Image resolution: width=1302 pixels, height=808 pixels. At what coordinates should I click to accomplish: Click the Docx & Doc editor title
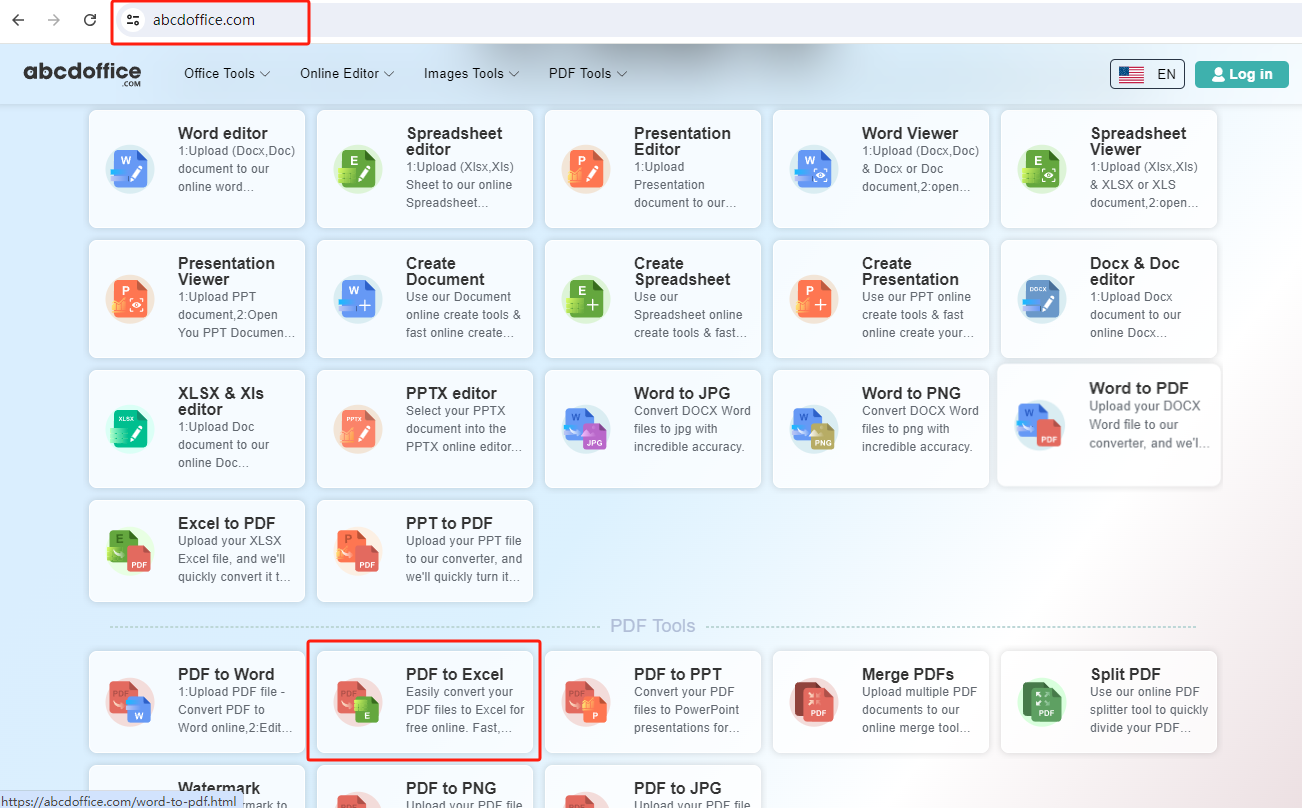pyautogui.click(x=1135, y=271)
